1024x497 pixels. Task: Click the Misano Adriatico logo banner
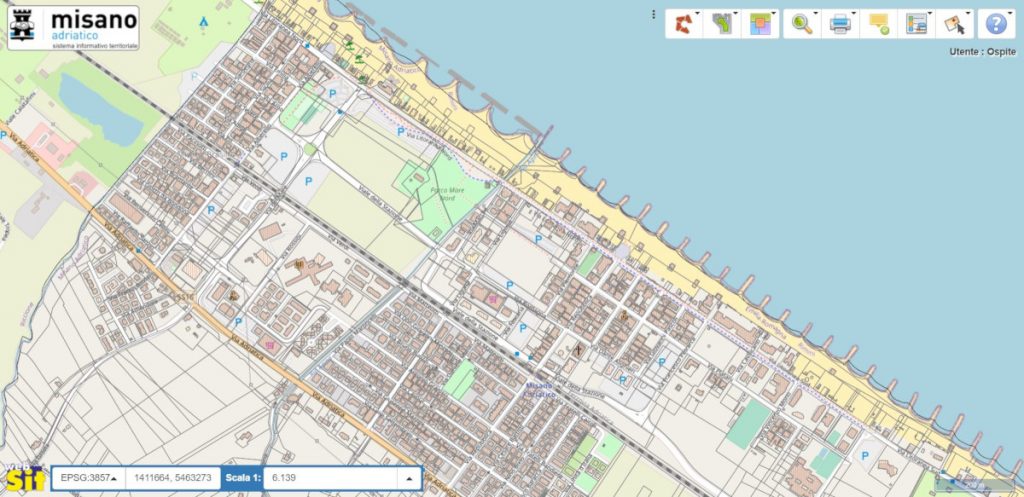pos(73,27)
